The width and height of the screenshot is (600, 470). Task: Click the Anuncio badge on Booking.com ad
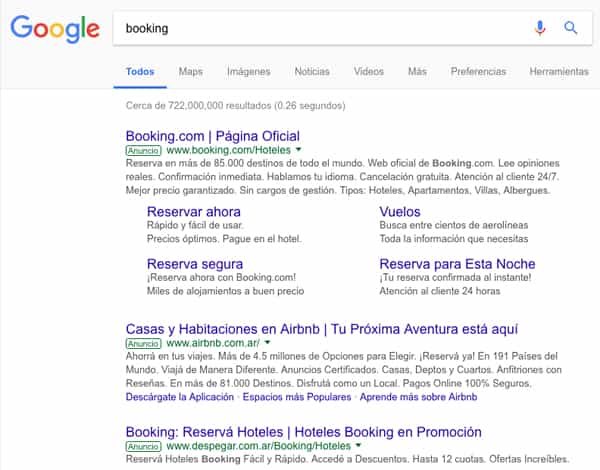tap(143, 150)
